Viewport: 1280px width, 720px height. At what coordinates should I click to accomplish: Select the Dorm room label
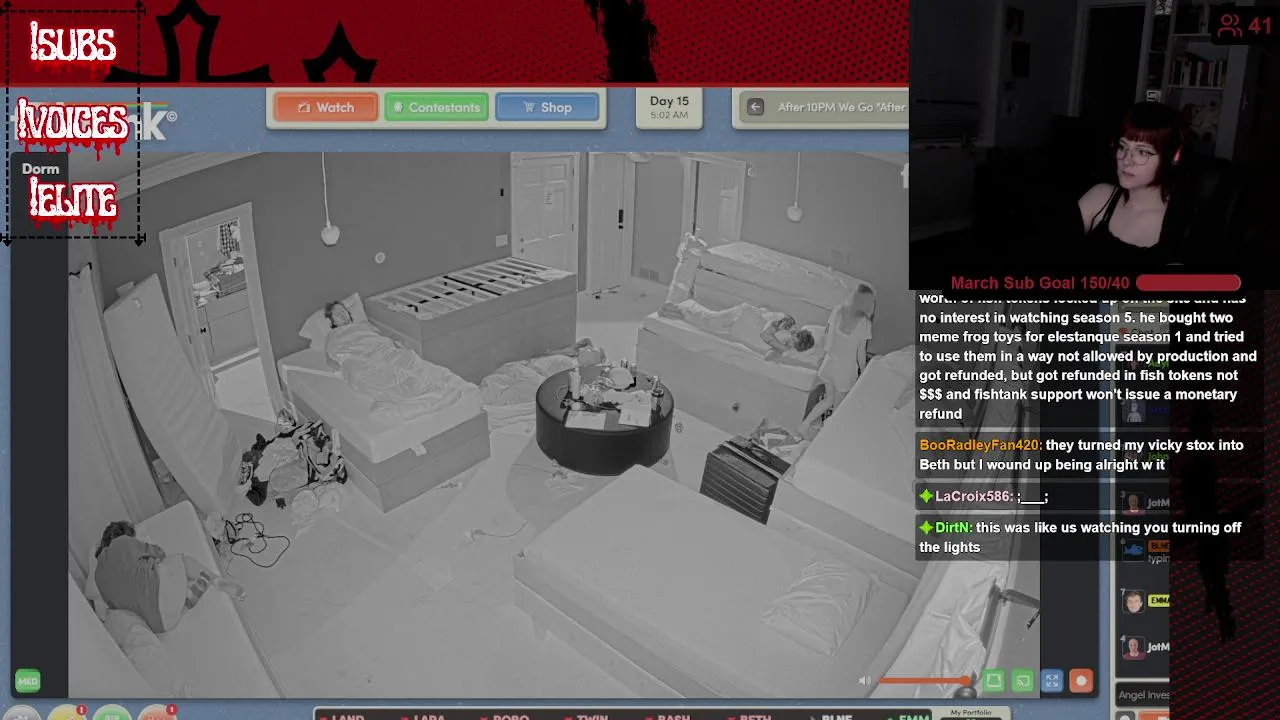(41, 169)
